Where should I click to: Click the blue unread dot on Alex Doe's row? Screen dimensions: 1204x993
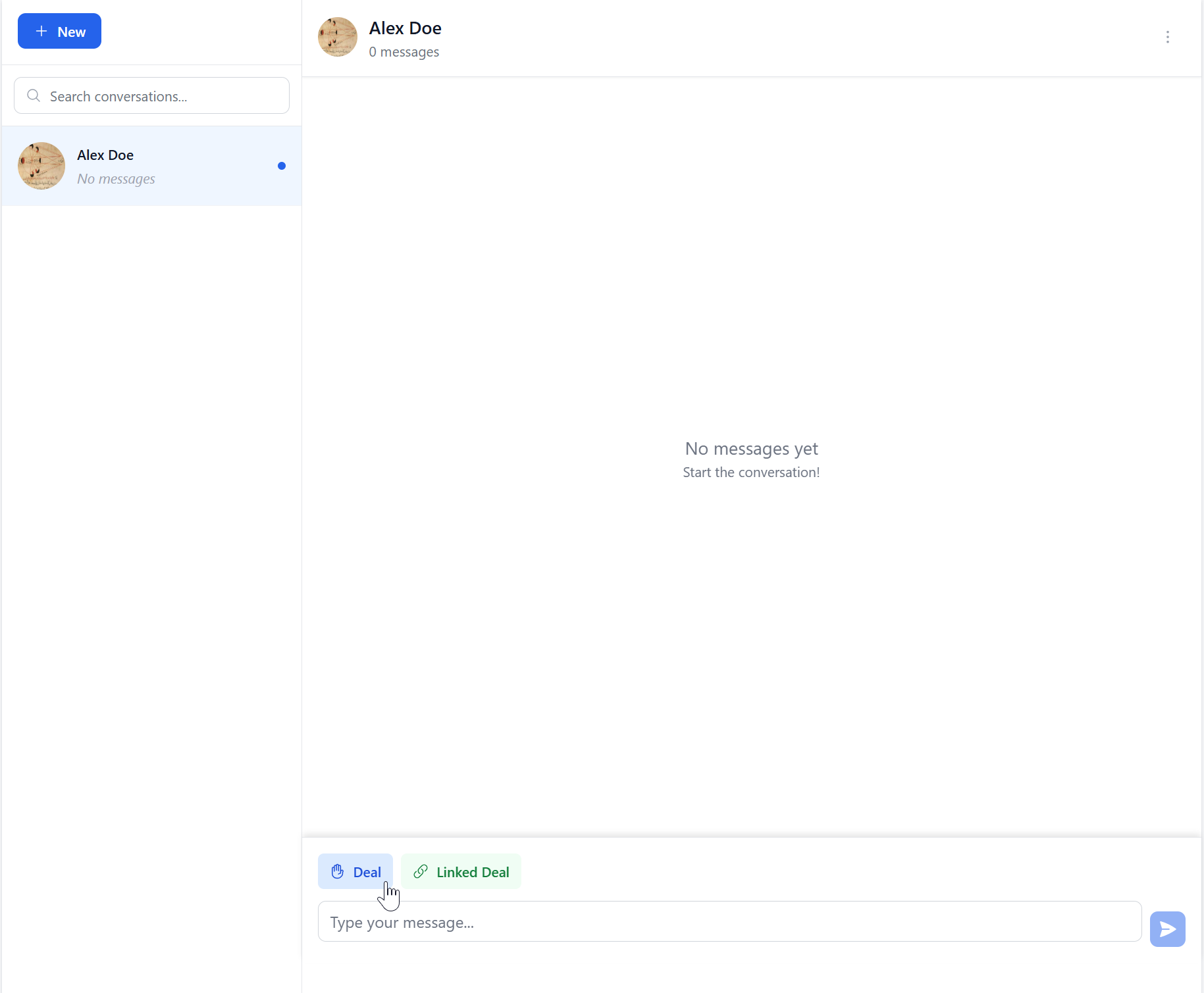[282, 166]
